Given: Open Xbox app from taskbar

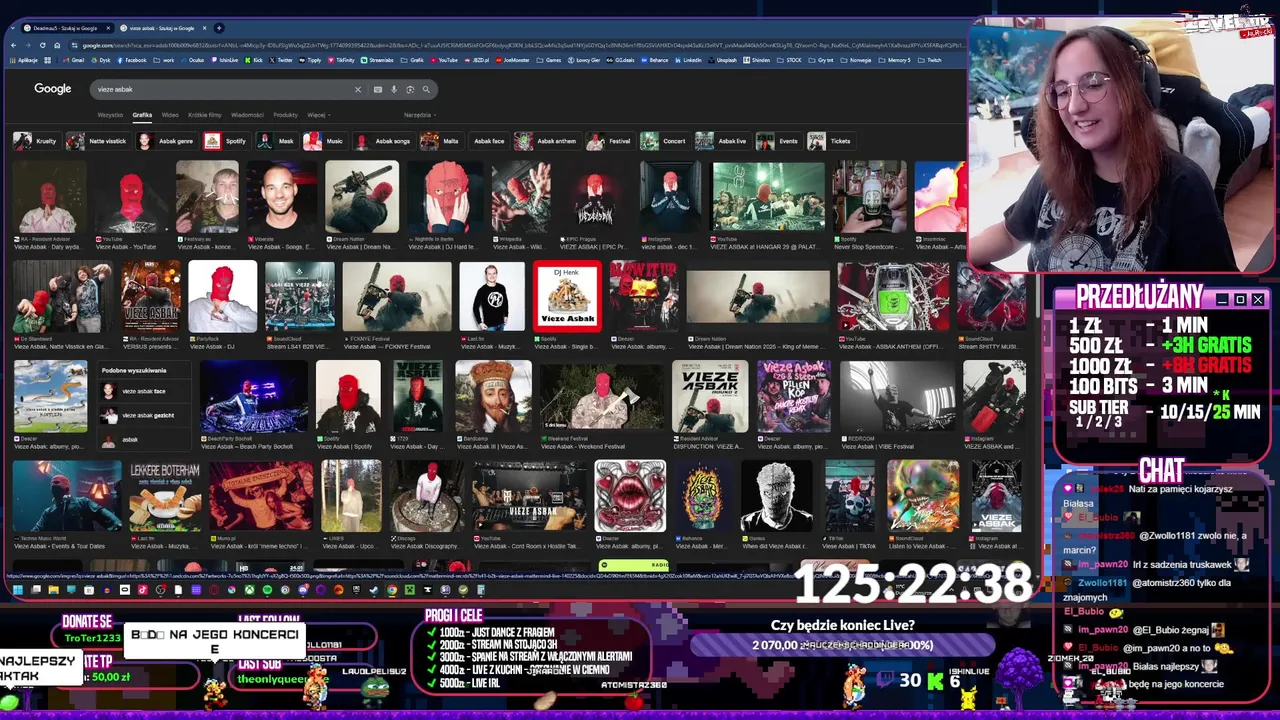Looking at the screenshot, I should (249, 590).
